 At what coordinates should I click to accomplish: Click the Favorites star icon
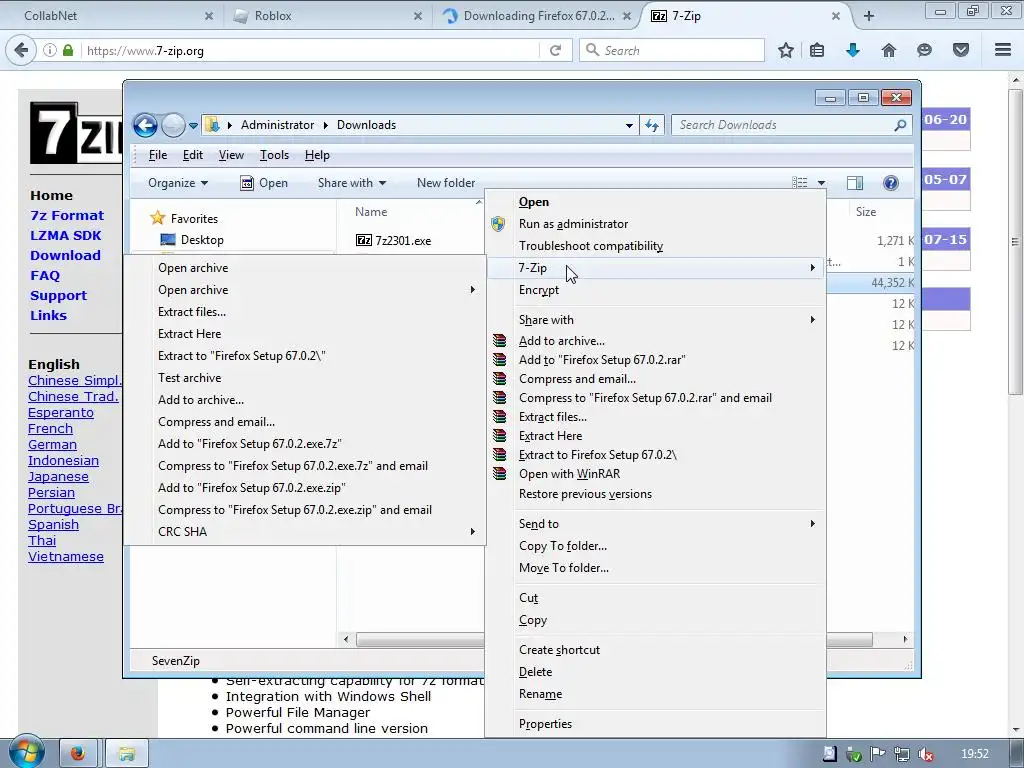pos(157,217)
